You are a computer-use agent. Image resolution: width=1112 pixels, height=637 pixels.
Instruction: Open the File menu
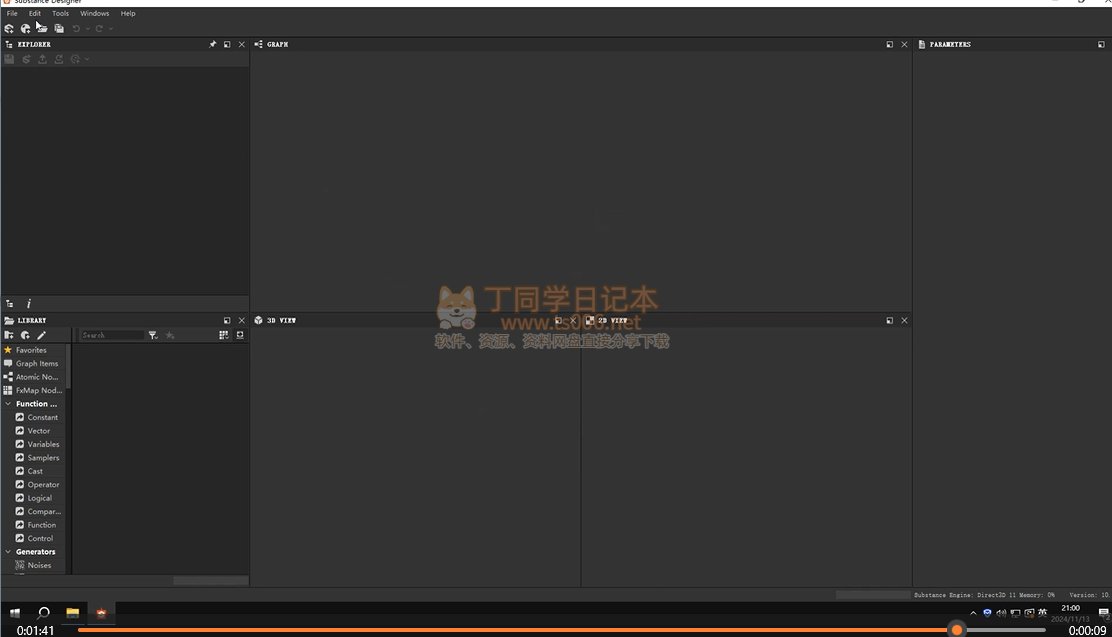pyautogui.click(x=12, y=13)
